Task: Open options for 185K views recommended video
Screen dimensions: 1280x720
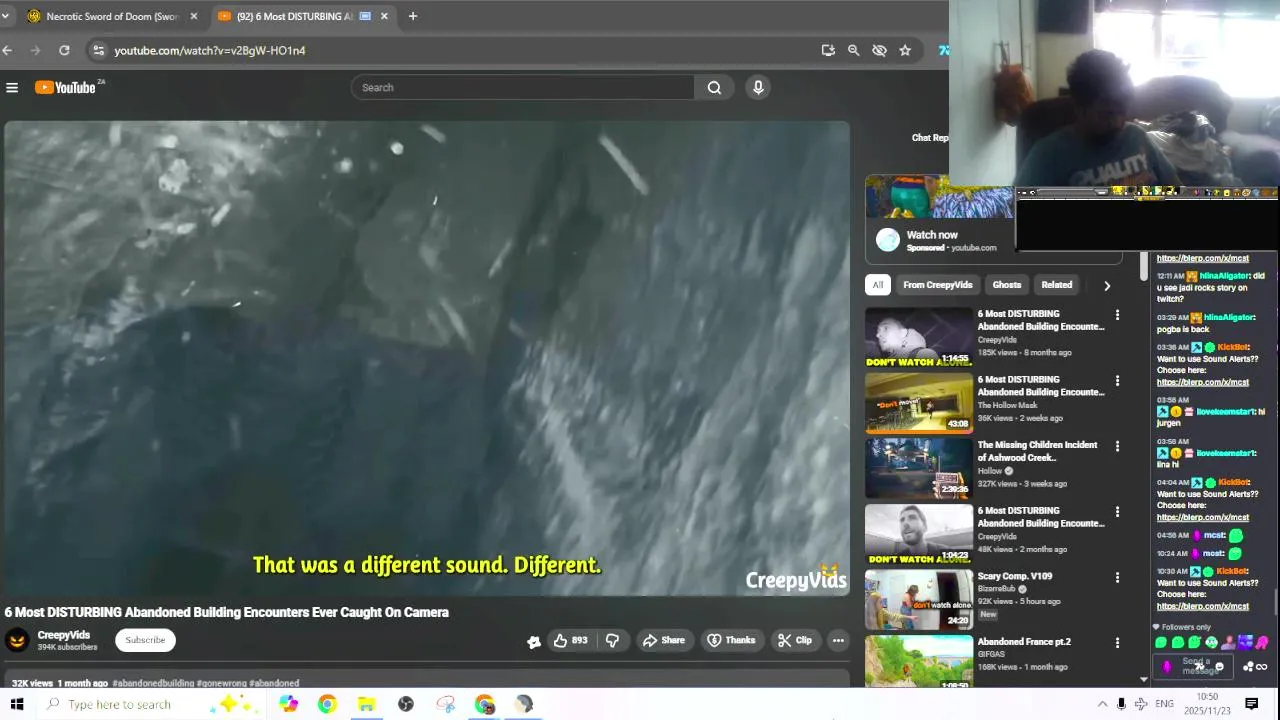Action: click(1117, 316)
